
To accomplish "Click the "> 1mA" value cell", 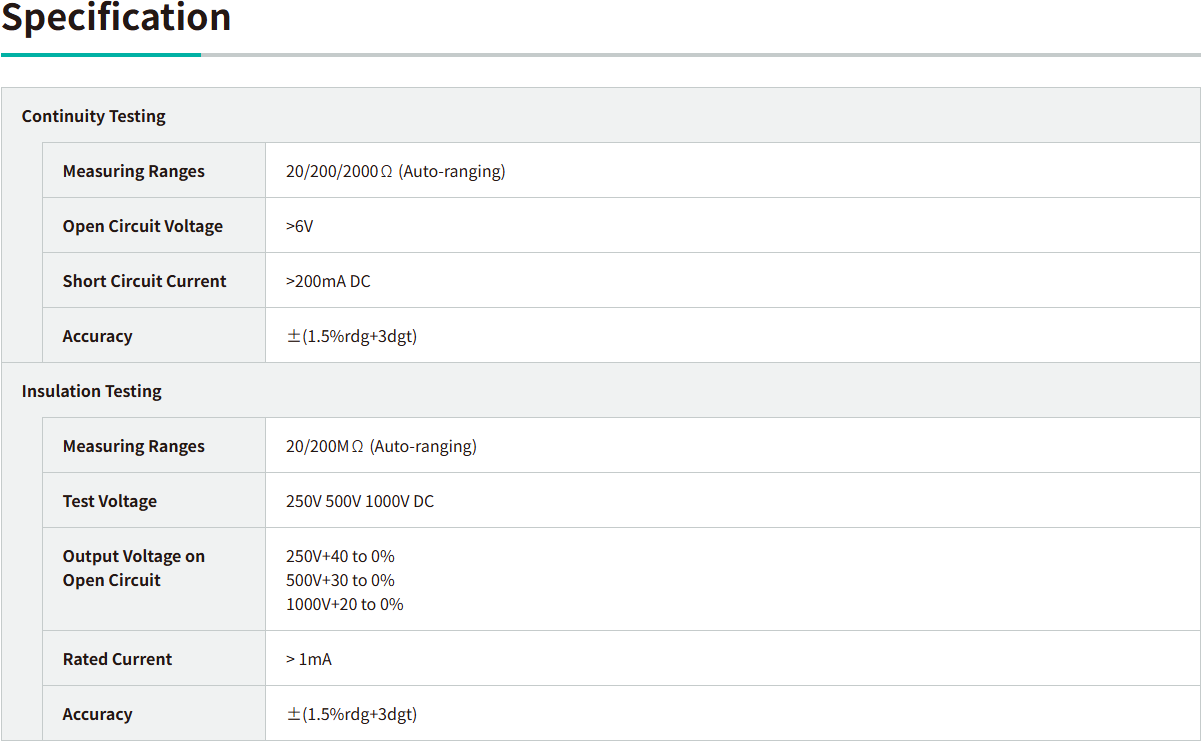I will point(309,659).
